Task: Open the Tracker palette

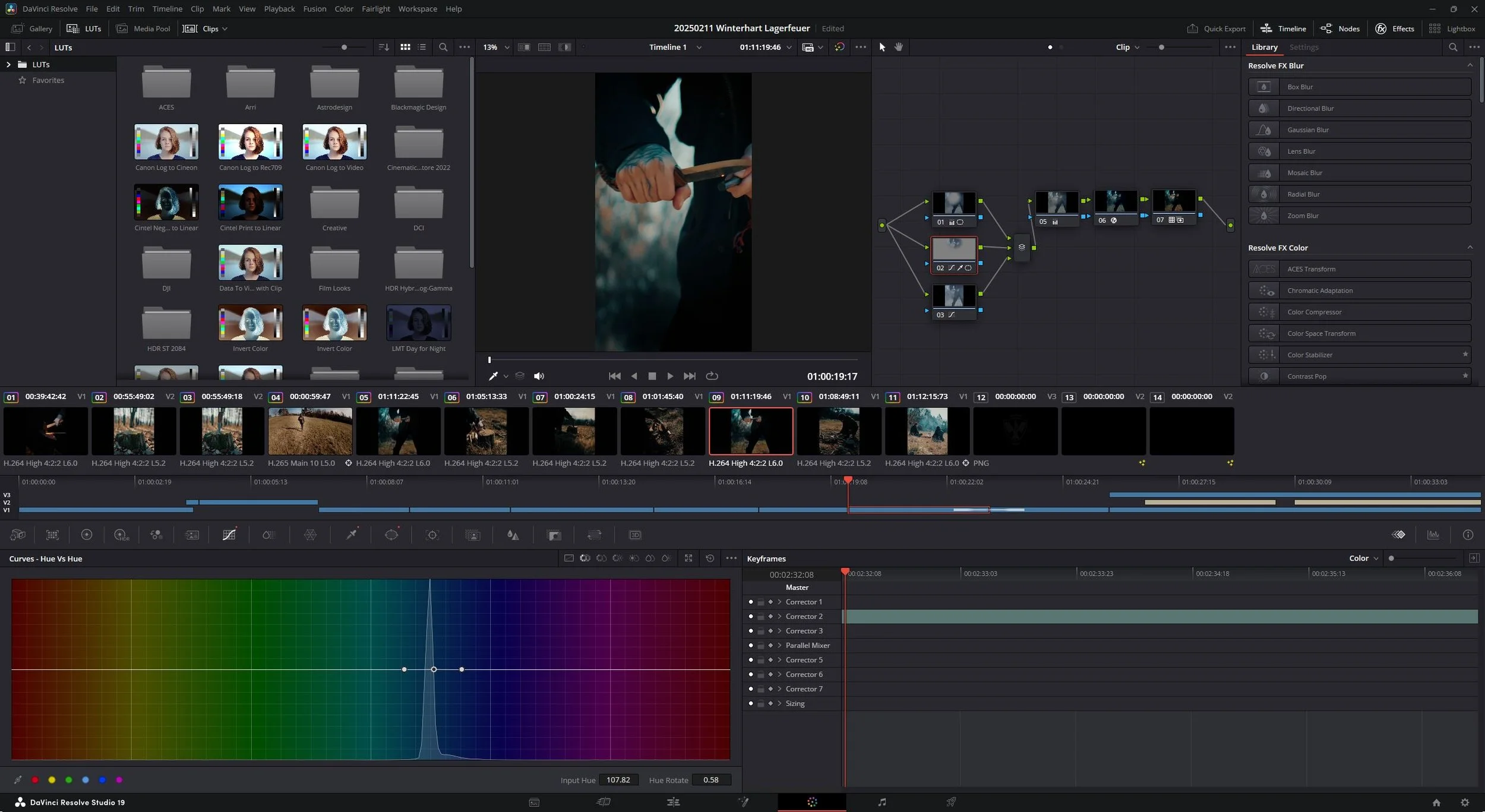Action: (432, 535)
